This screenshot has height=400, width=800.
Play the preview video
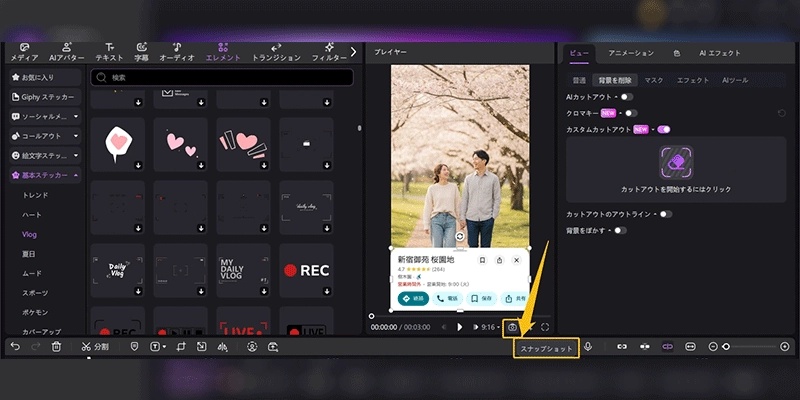pyautogui.click(x=459, y=327)
